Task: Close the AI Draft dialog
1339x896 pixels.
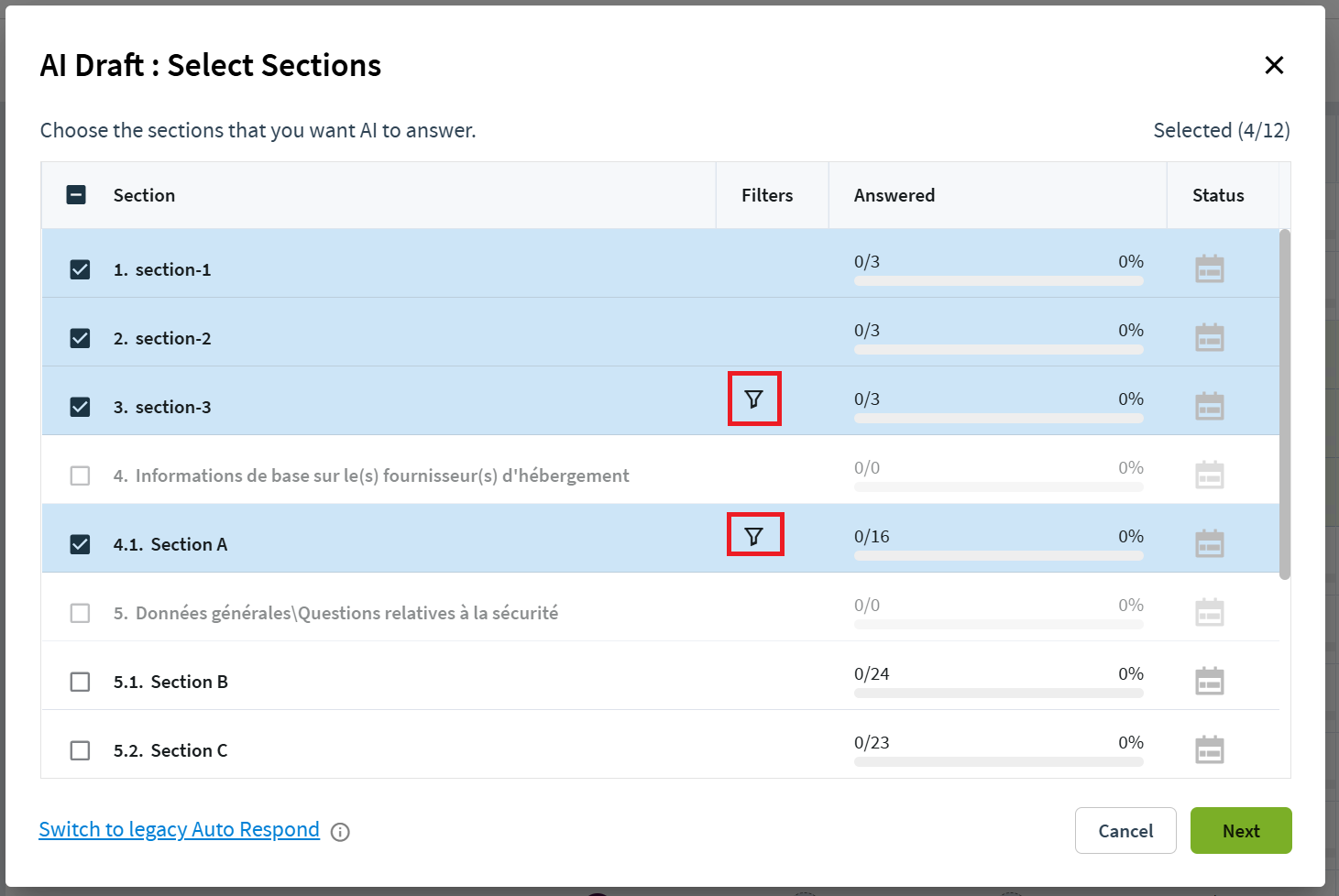Action: pos(1274,65)
